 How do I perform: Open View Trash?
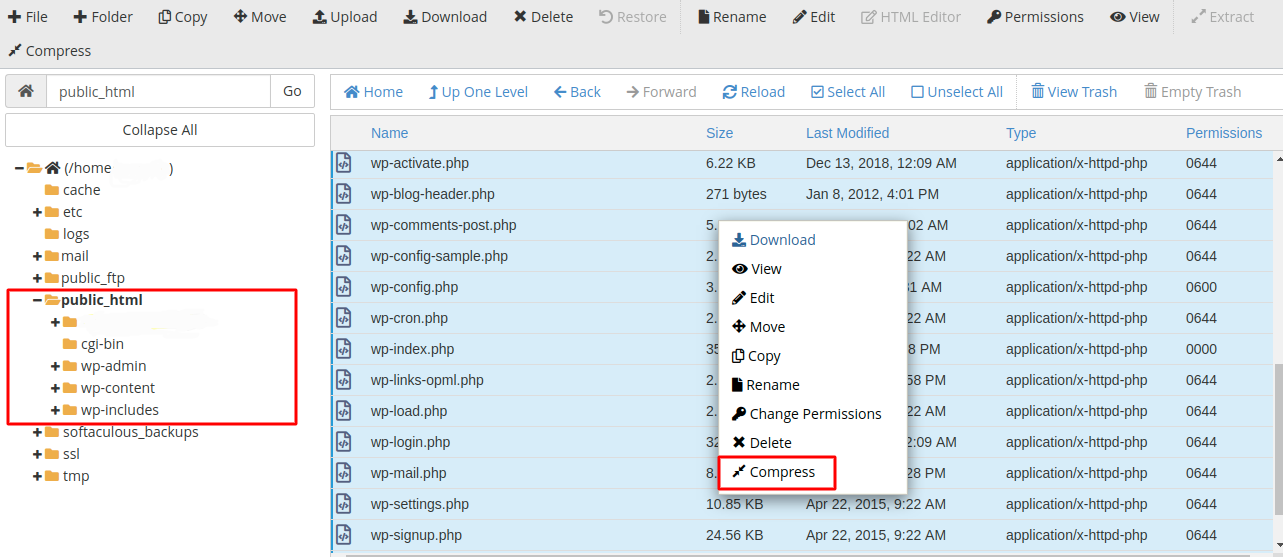point(1074,92)
